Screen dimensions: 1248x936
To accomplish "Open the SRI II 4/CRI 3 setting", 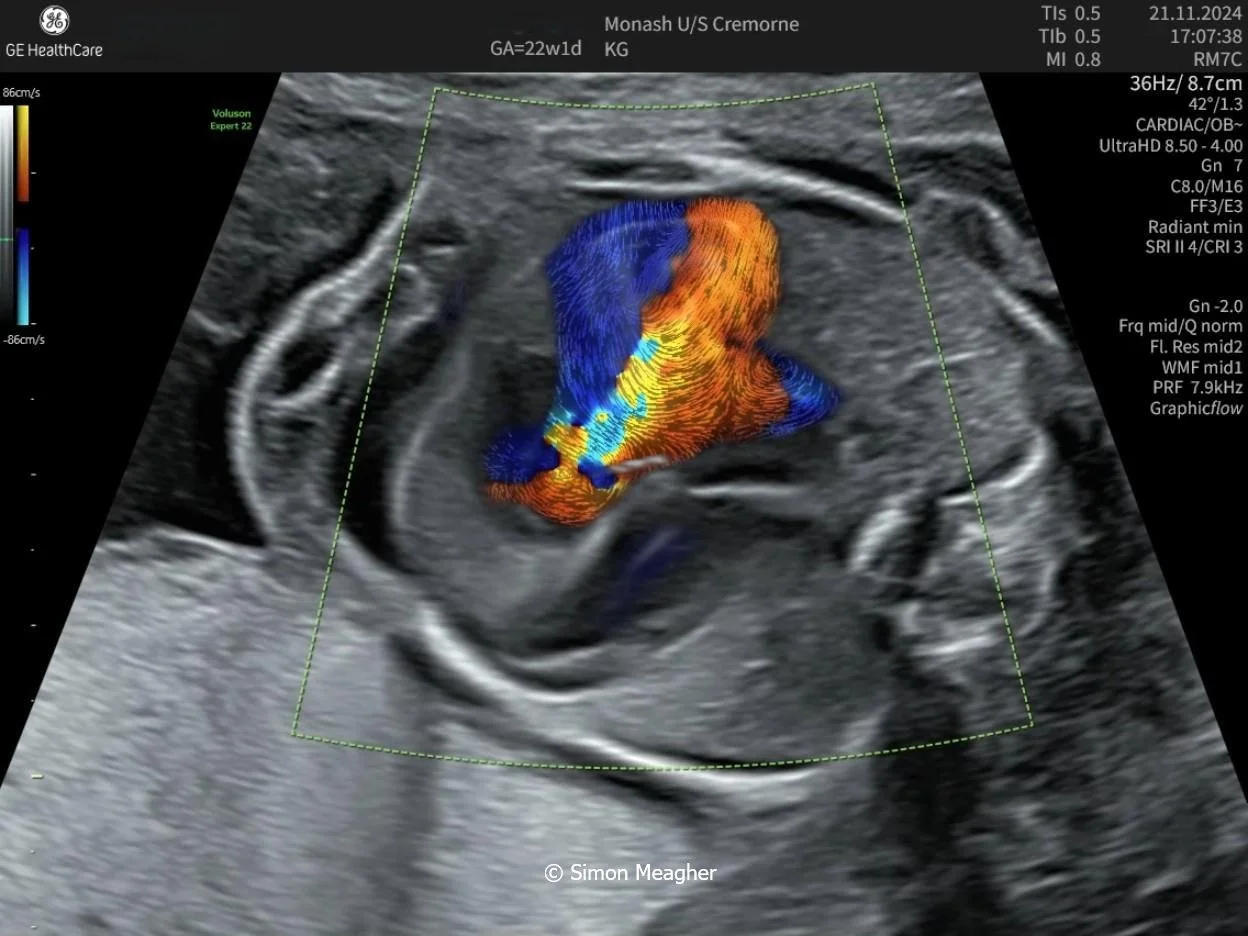I will pos(1192,247).
